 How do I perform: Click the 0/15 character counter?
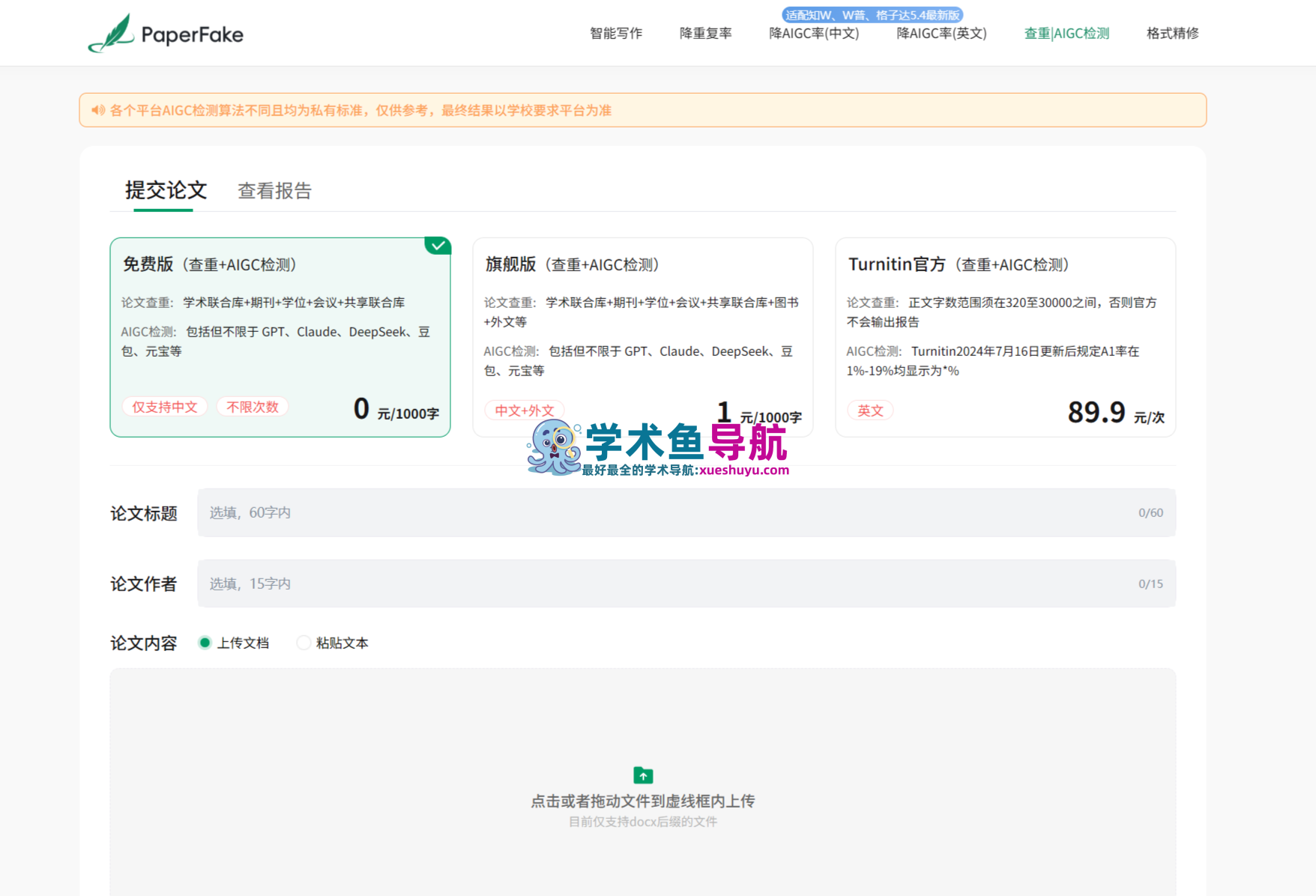coord(1150,584)
